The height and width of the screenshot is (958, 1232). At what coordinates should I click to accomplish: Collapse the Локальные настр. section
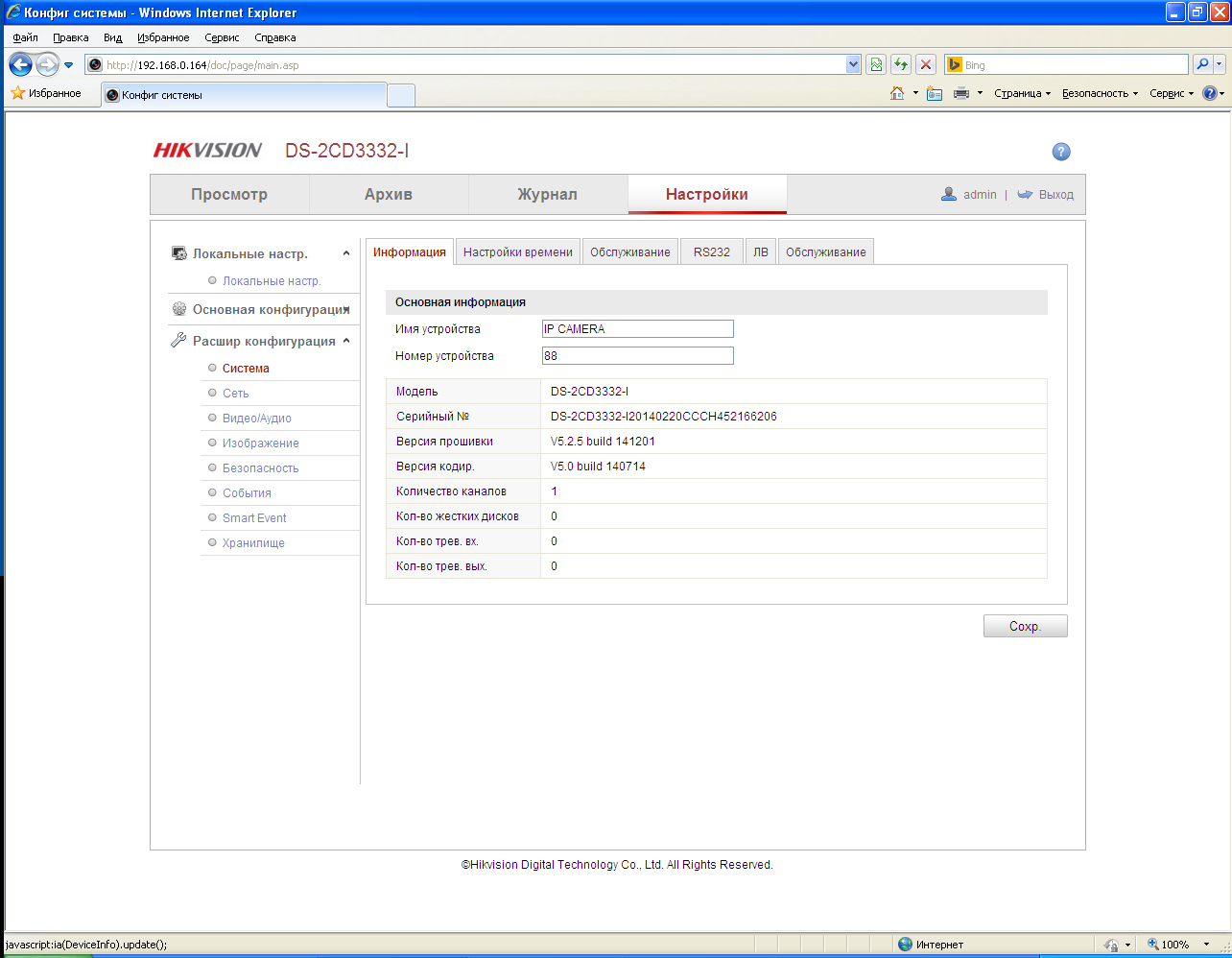(346, 253)
